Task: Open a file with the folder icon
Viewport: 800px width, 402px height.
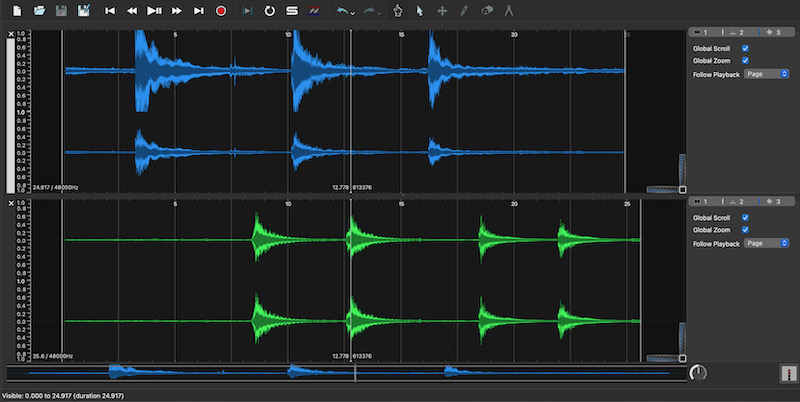Action: [39, 10]
